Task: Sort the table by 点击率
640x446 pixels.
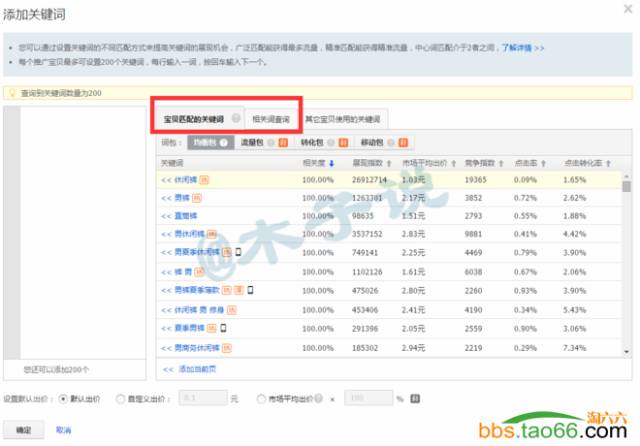Action: click(530, 163)
